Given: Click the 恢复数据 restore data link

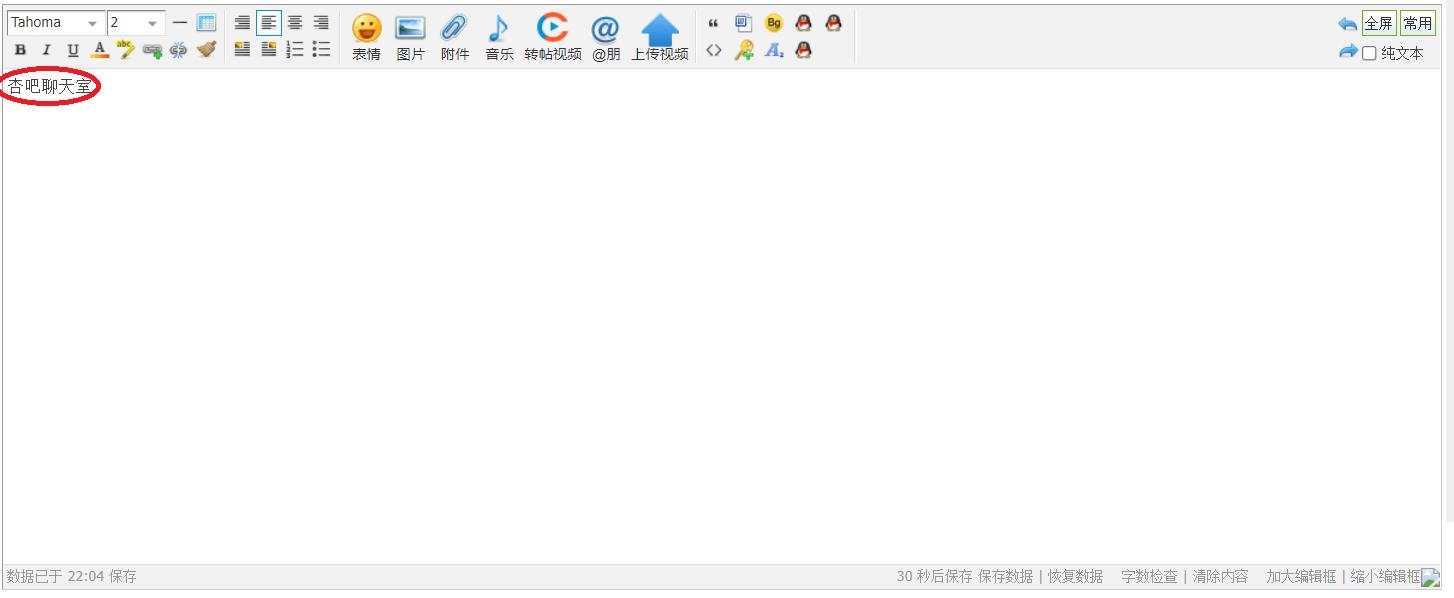Looking at the screenshot, I should pos(1075,576).
